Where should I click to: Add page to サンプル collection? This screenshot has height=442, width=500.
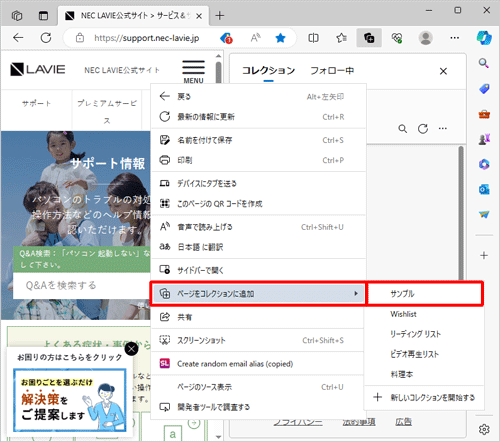[424, 294]
